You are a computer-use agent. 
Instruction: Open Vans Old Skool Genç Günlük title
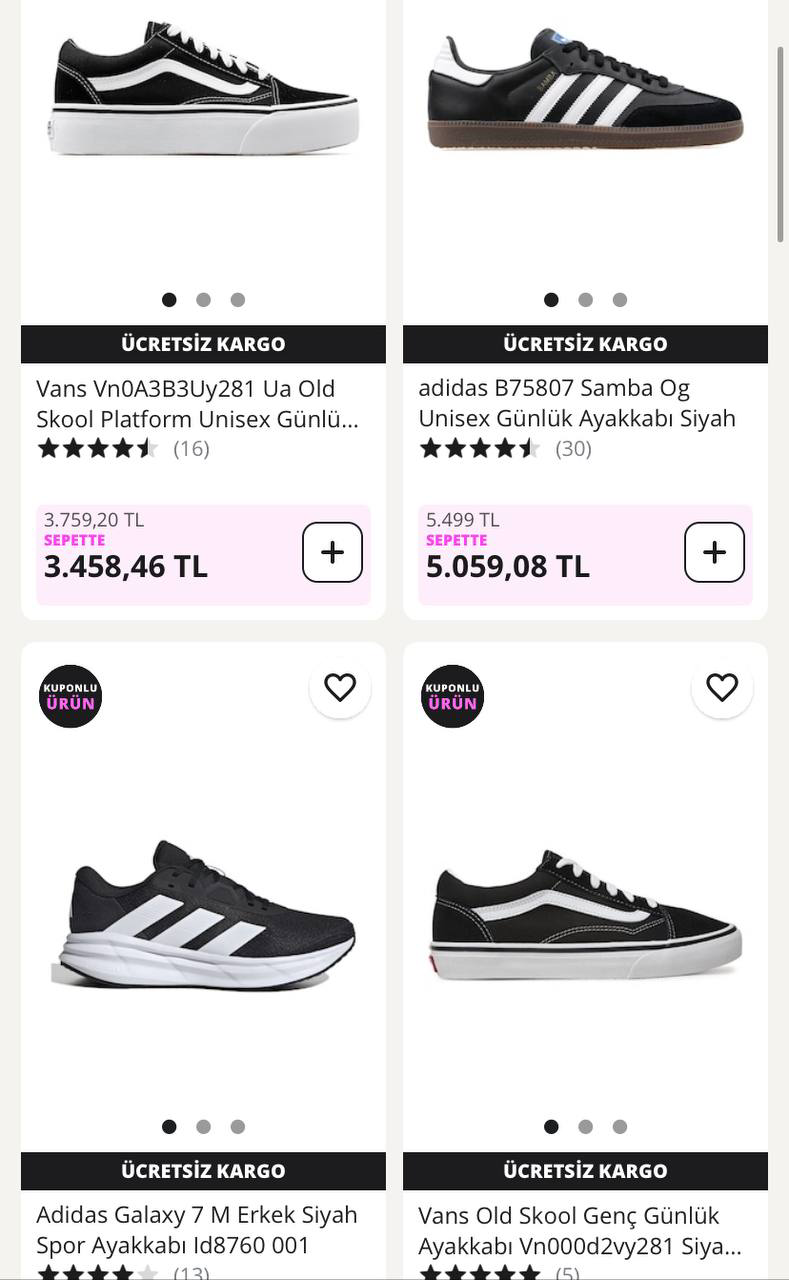pyautogui.click(x=579, y=1230)
